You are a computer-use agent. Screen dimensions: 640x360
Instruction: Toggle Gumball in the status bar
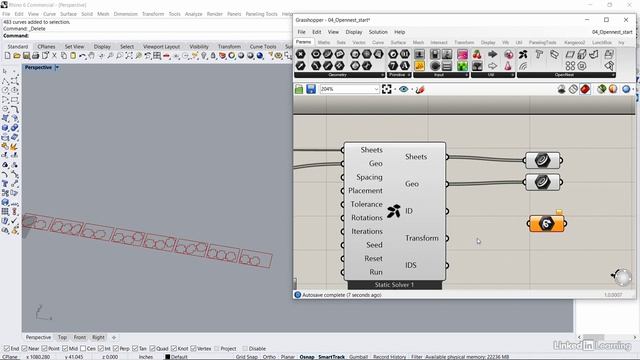(358, 357)
